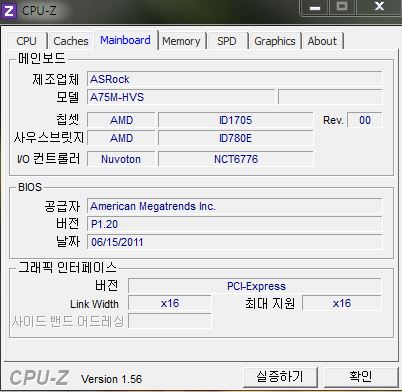This screenshot has width=402, height=392.
Task: Click the I/O 컨트롤러 label
Action: tap(49, 159)
